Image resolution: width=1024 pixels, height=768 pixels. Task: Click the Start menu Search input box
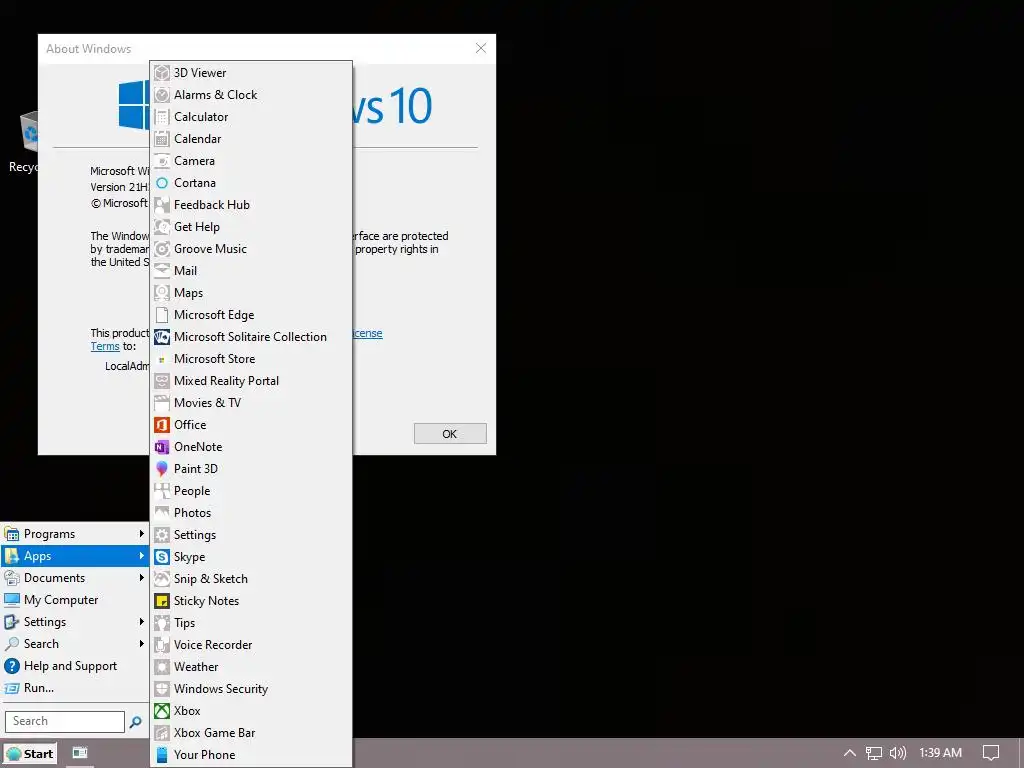[x=65, y=722]
